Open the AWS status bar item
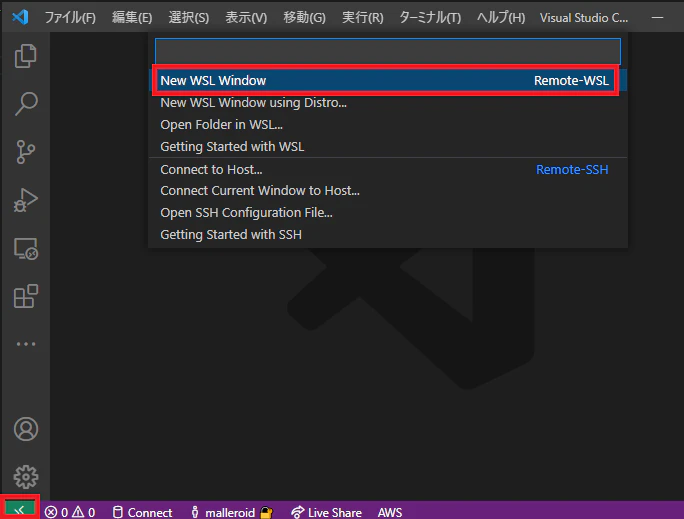 pyautogui.click(x=390, y=512)
